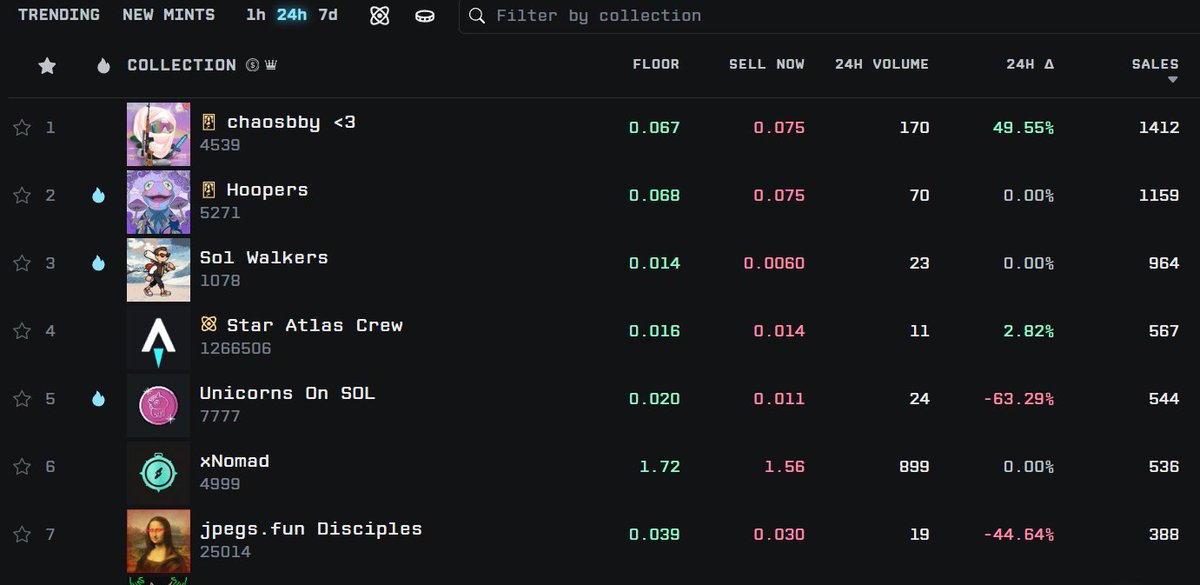Click the chaosbby 49.55% change value
Screen dimensions: 1200x585
[x=1023, y=128]
